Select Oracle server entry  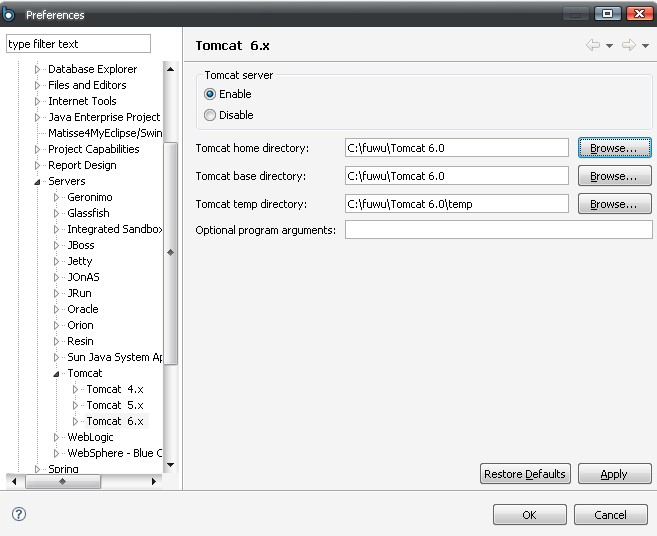(83, 309)
